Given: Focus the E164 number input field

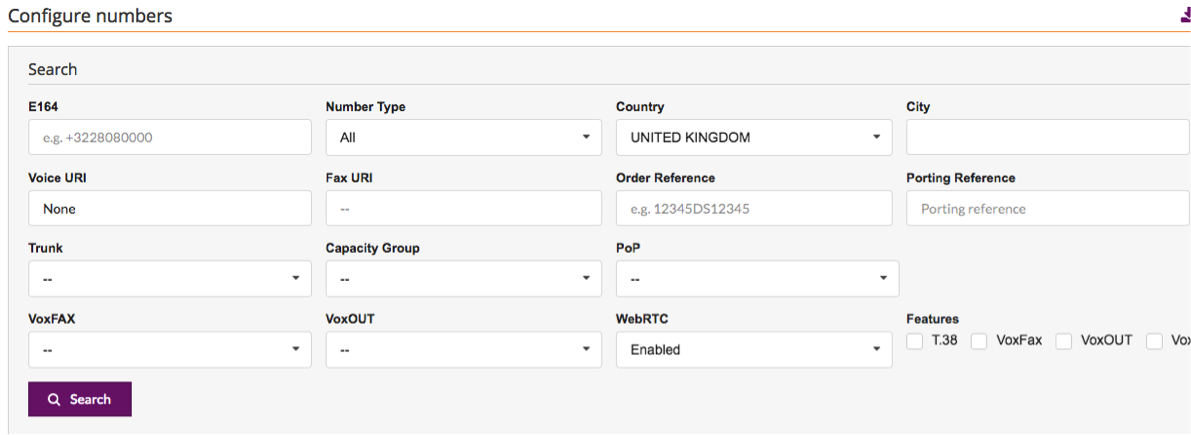Looking at the screenshot, I should (169, 137).
